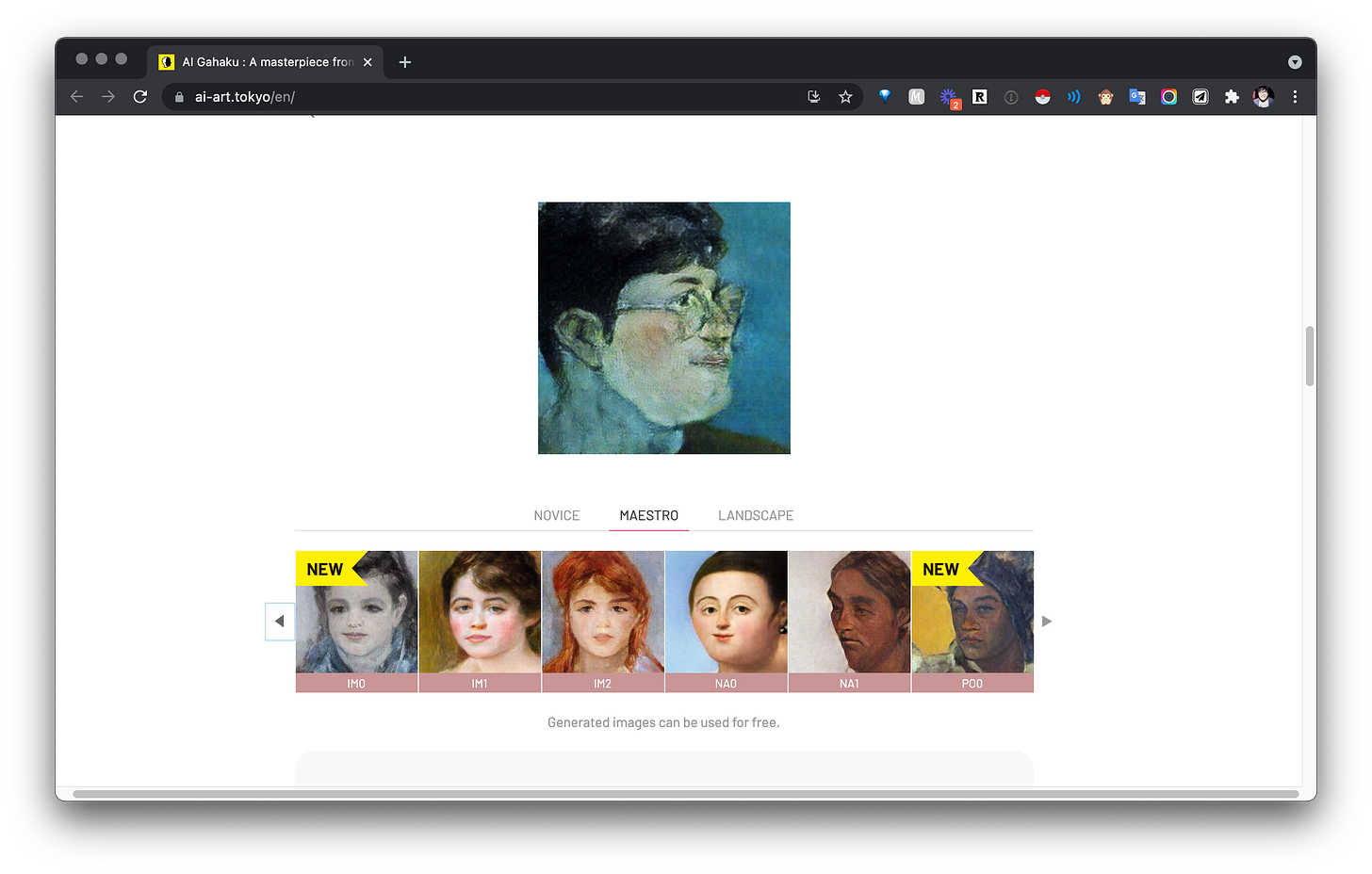1372x874 pixels.
Task: Show next styles with right arrow
Action: (1047, 622)
